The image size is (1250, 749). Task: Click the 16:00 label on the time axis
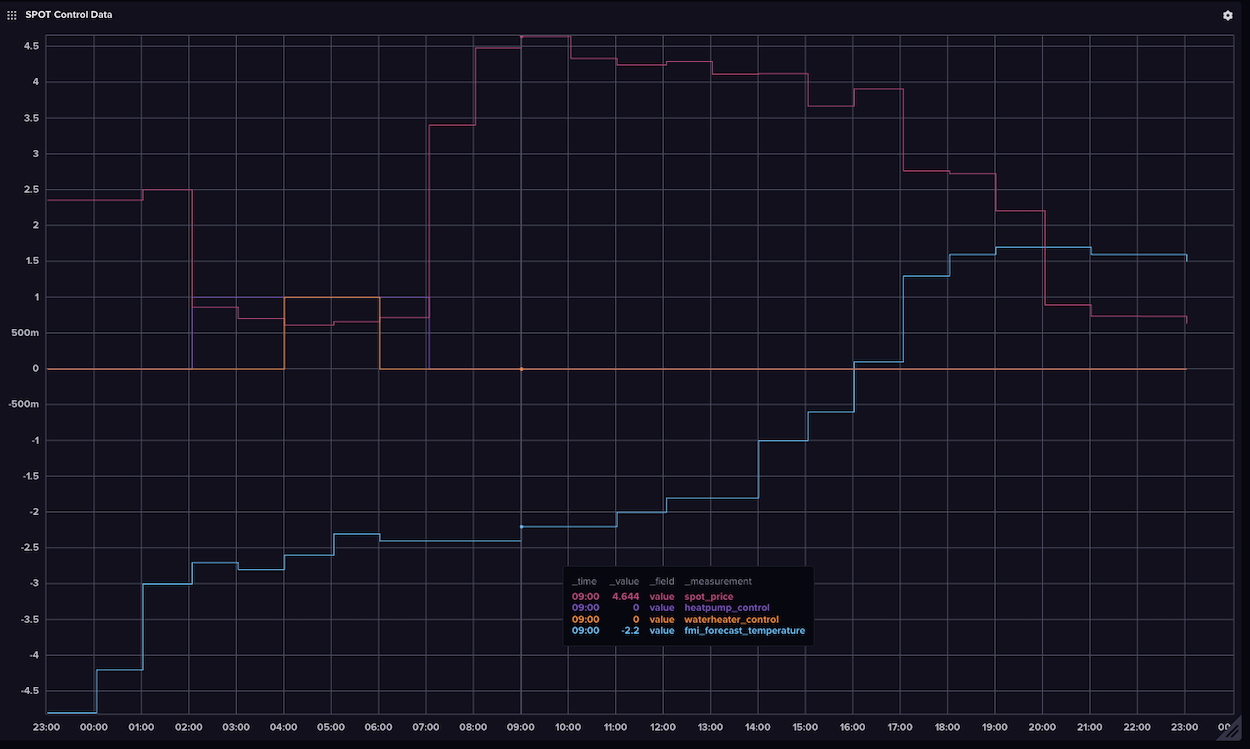pos(852,727)
